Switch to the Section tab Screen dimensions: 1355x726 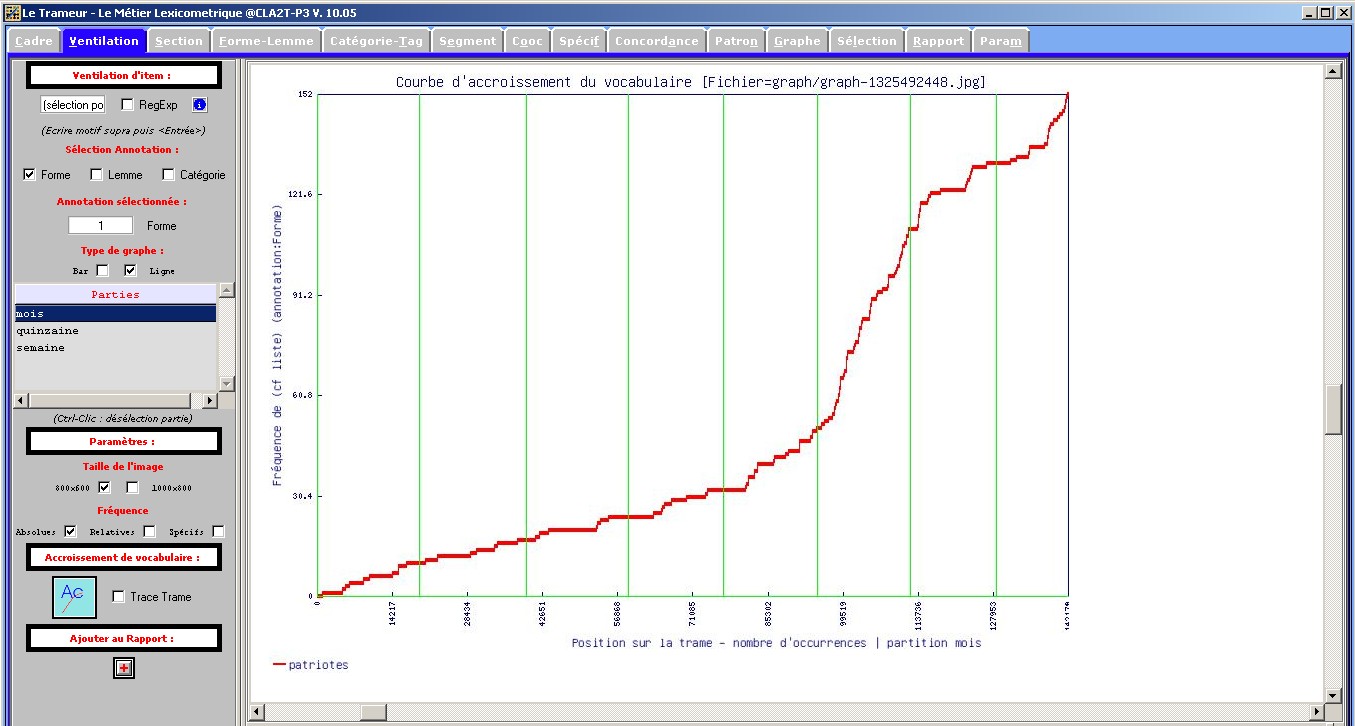pyautogui.click(x=179, y=40)
